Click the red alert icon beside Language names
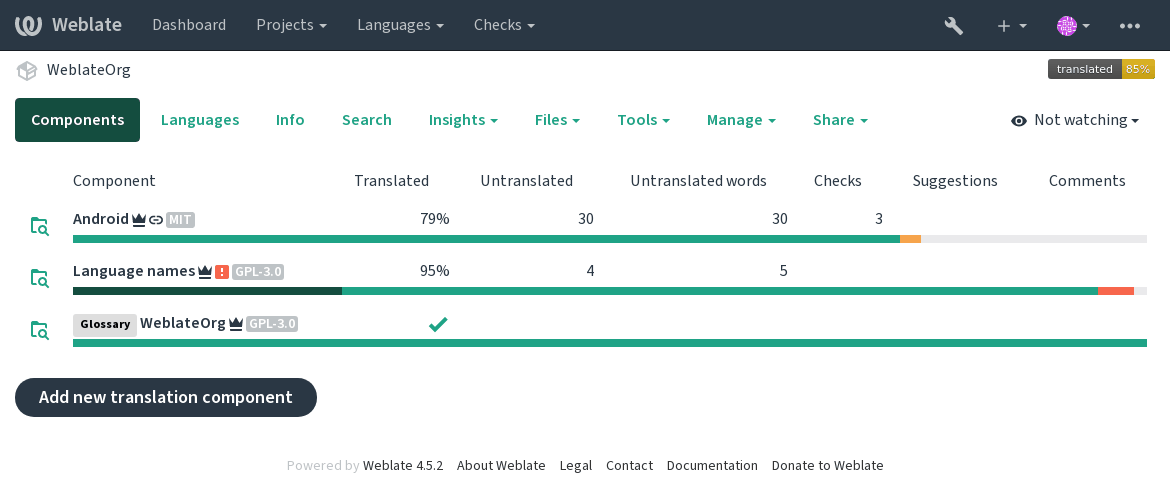This screenshot has height=503, width=1170. click(x=222, y=272)
